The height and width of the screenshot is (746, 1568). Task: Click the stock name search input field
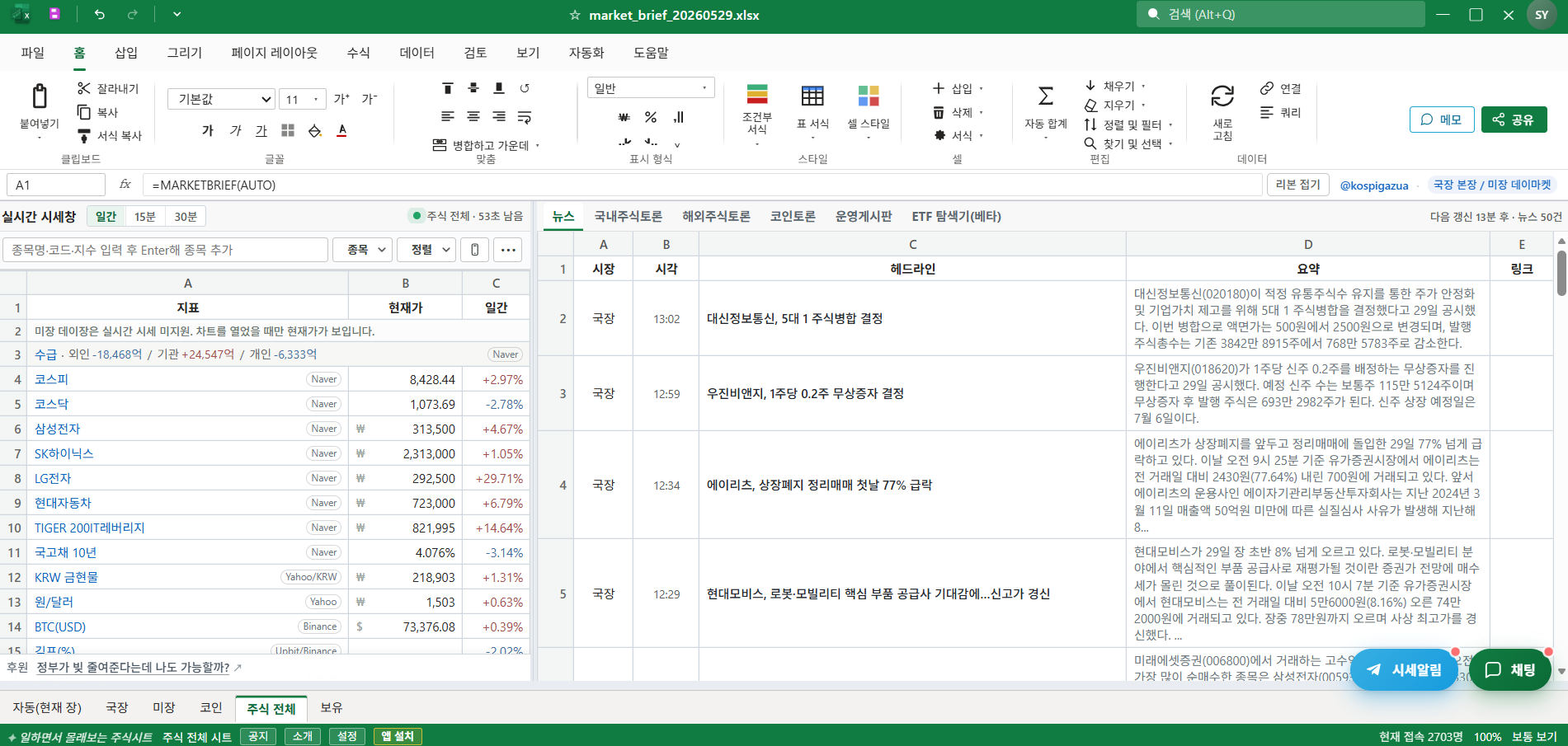166,250
